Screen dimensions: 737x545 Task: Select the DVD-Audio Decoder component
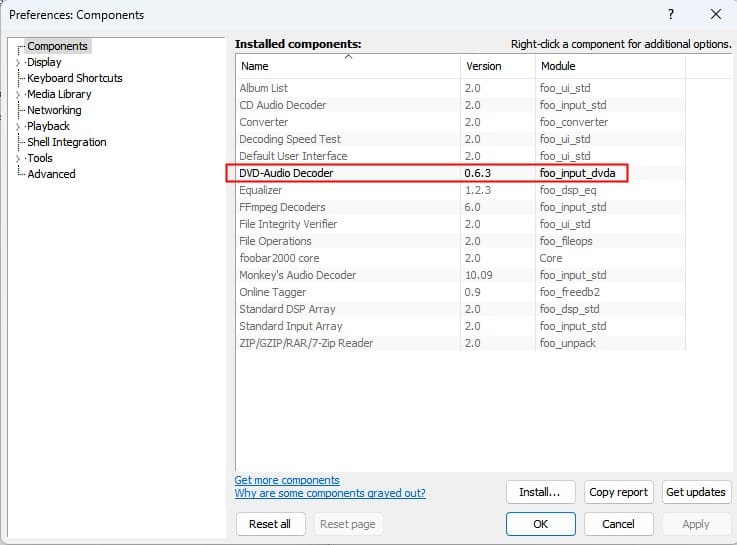(x=461, y=173)
